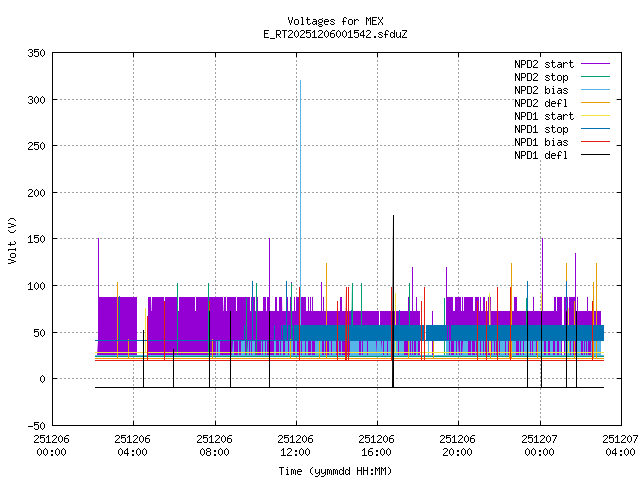Click the NPD1 bias legend label
The height and width of the screenshot is (480, 640).
[x=542, y=142]
